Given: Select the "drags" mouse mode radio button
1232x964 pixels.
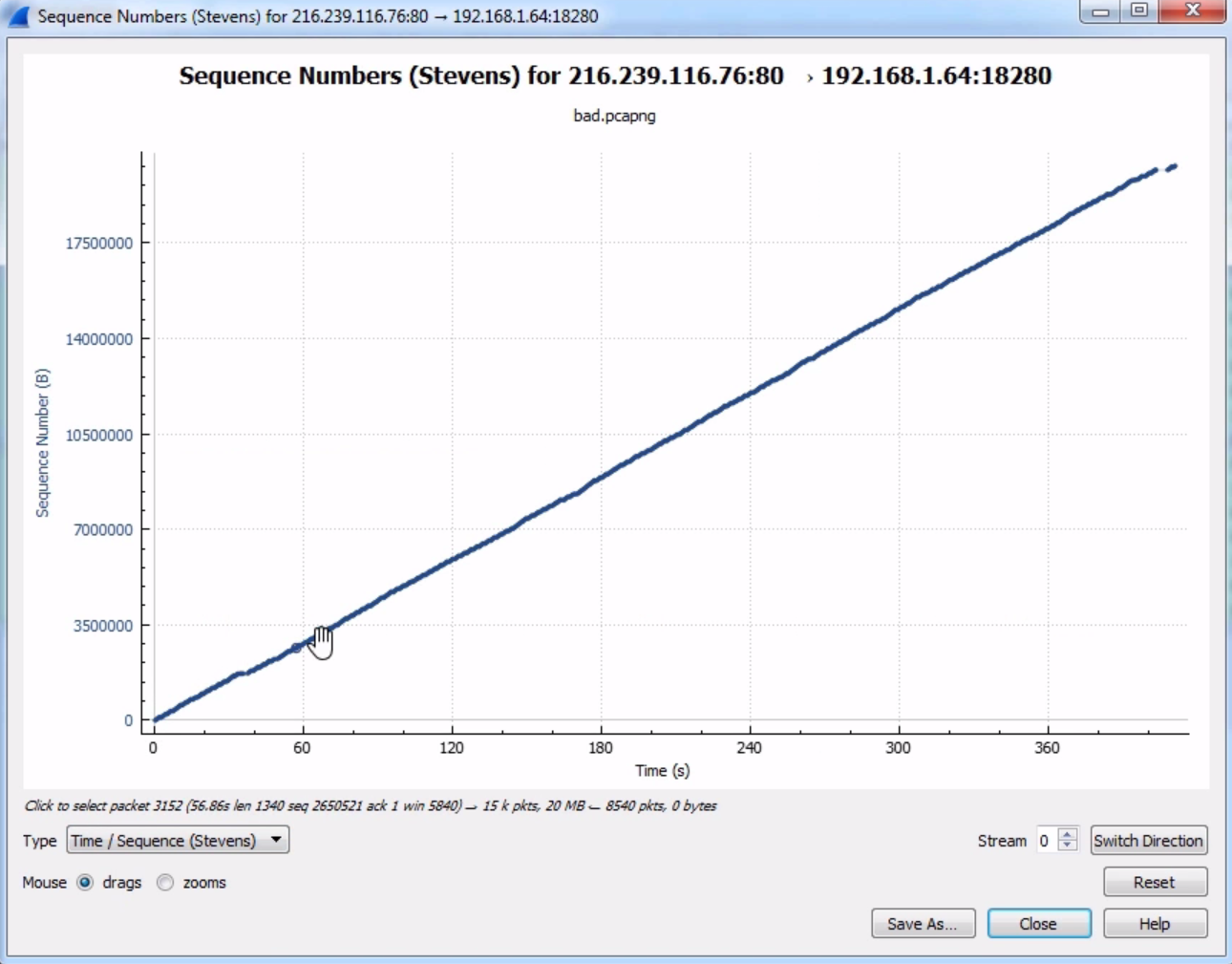Looking at the screenshot, I should (85, 883).
